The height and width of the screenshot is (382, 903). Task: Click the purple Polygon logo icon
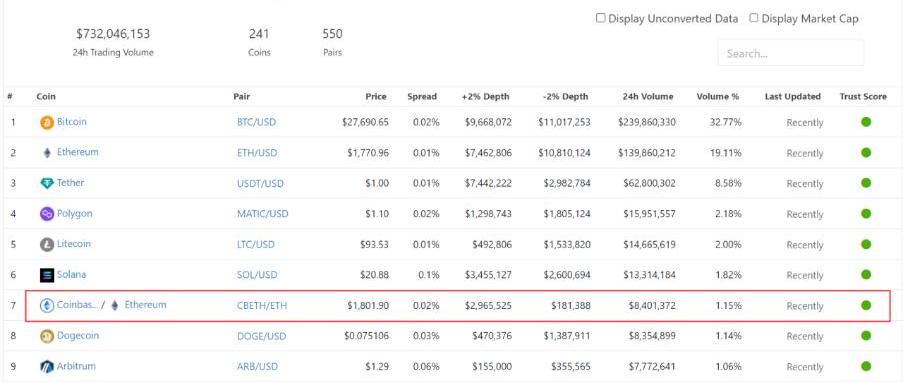click(47, 214)
